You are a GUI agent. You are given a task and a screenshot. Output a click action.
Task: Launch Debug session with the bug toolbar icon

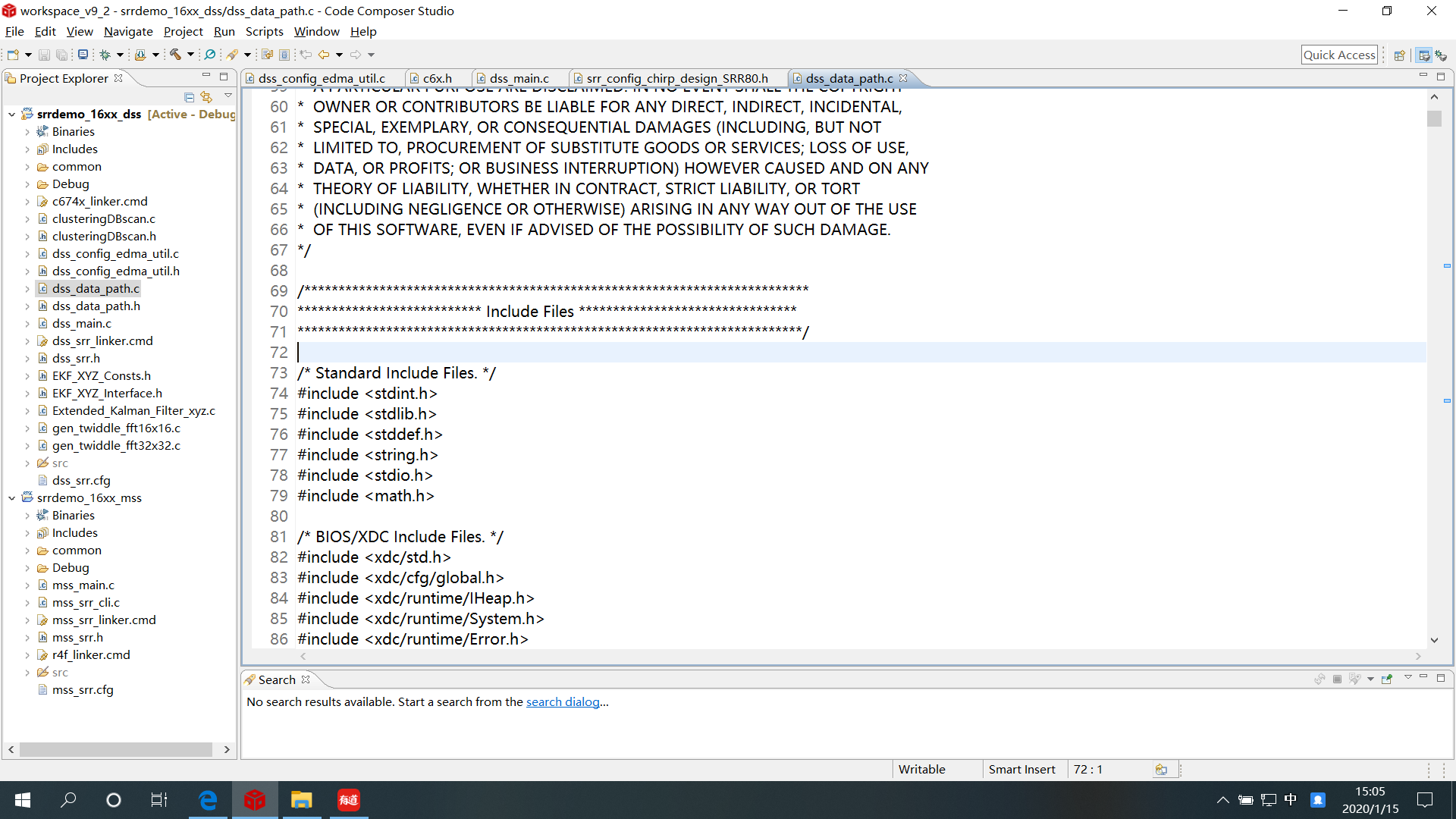pyautogui.click(x=105, y=54)
